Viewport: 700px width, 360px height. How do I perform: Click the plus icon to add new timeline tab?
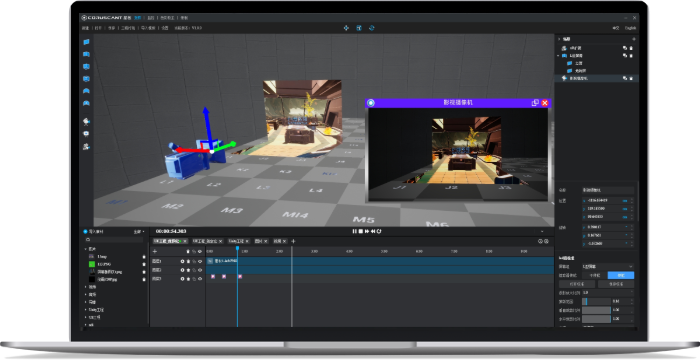click(x=293, y=241)
